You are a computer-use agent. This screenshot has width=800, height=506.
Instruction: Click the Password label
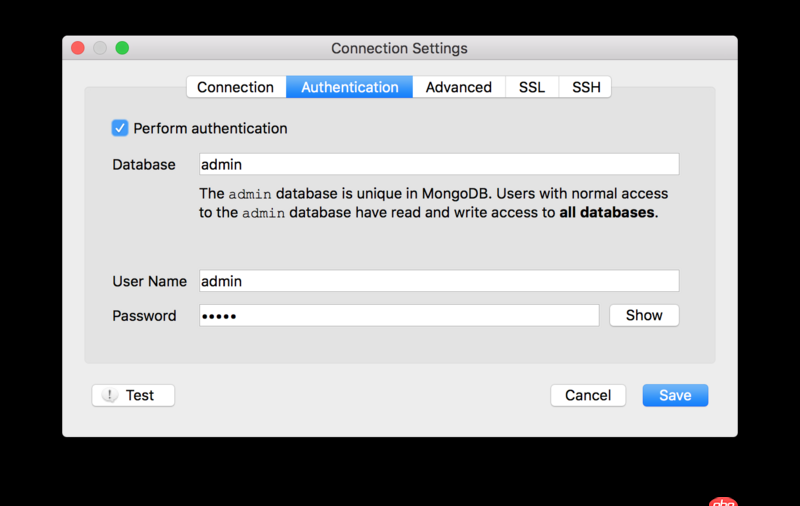144,316
